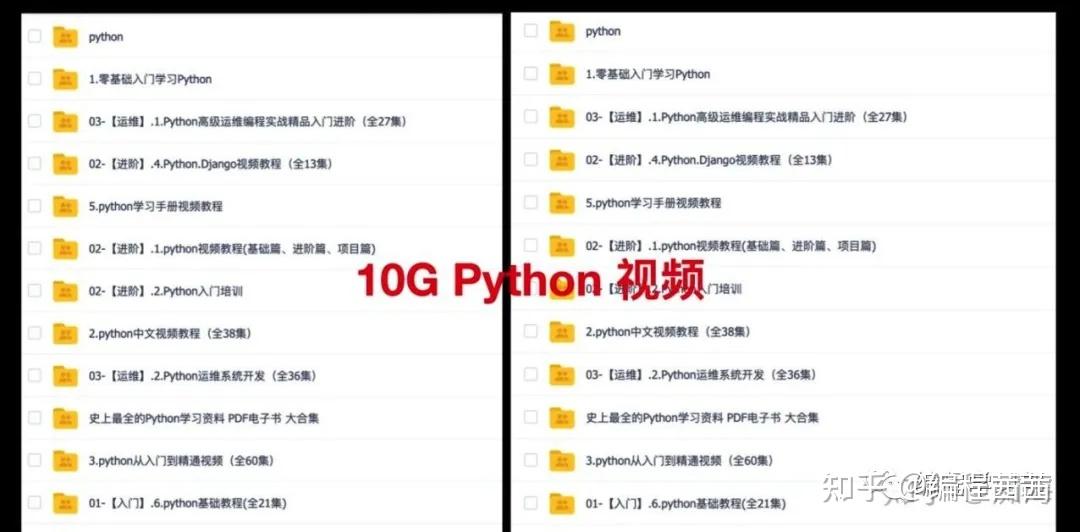The height and width of the screenshot is (532, 1080).
Task: Click folder icon for 2.python中文视频教程 in left list
Action: pyautogui.click(x=65, y=334)
